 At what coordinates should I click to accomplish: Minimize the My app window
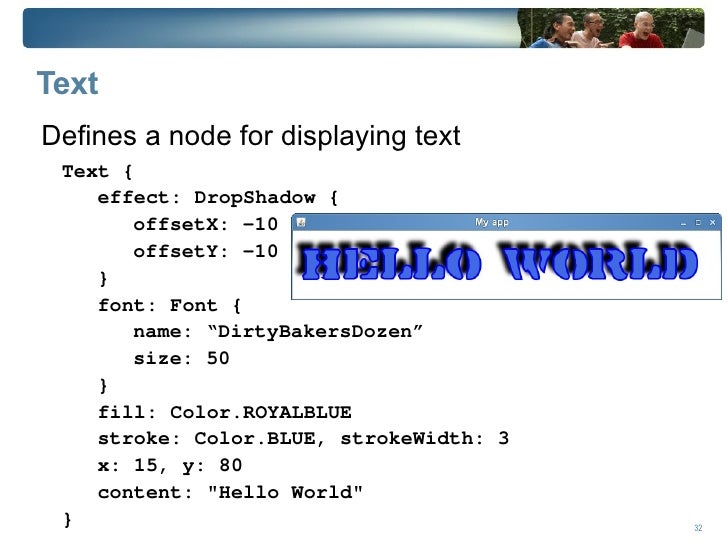(683, 223)
